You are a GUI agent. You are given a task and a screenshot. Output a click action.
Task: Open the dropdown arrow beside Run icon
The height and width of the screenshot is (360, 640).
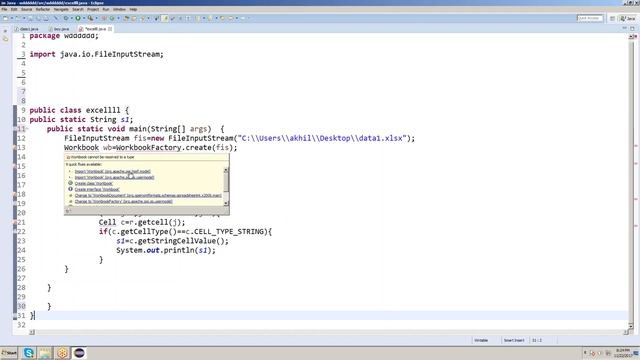click(83, 18)
